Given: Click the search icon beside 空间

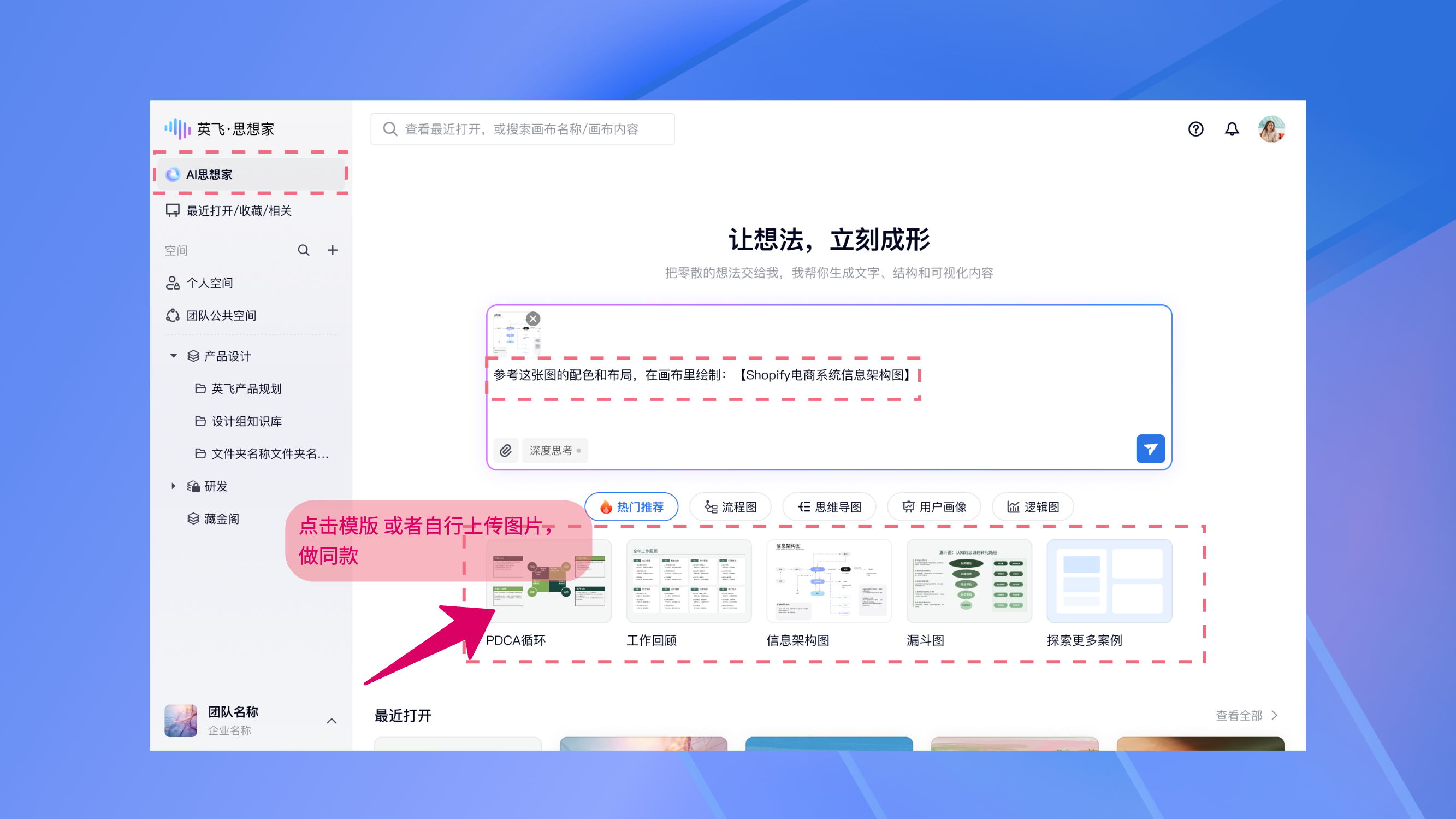Looking at the screenshot, I should pos(304,250).
